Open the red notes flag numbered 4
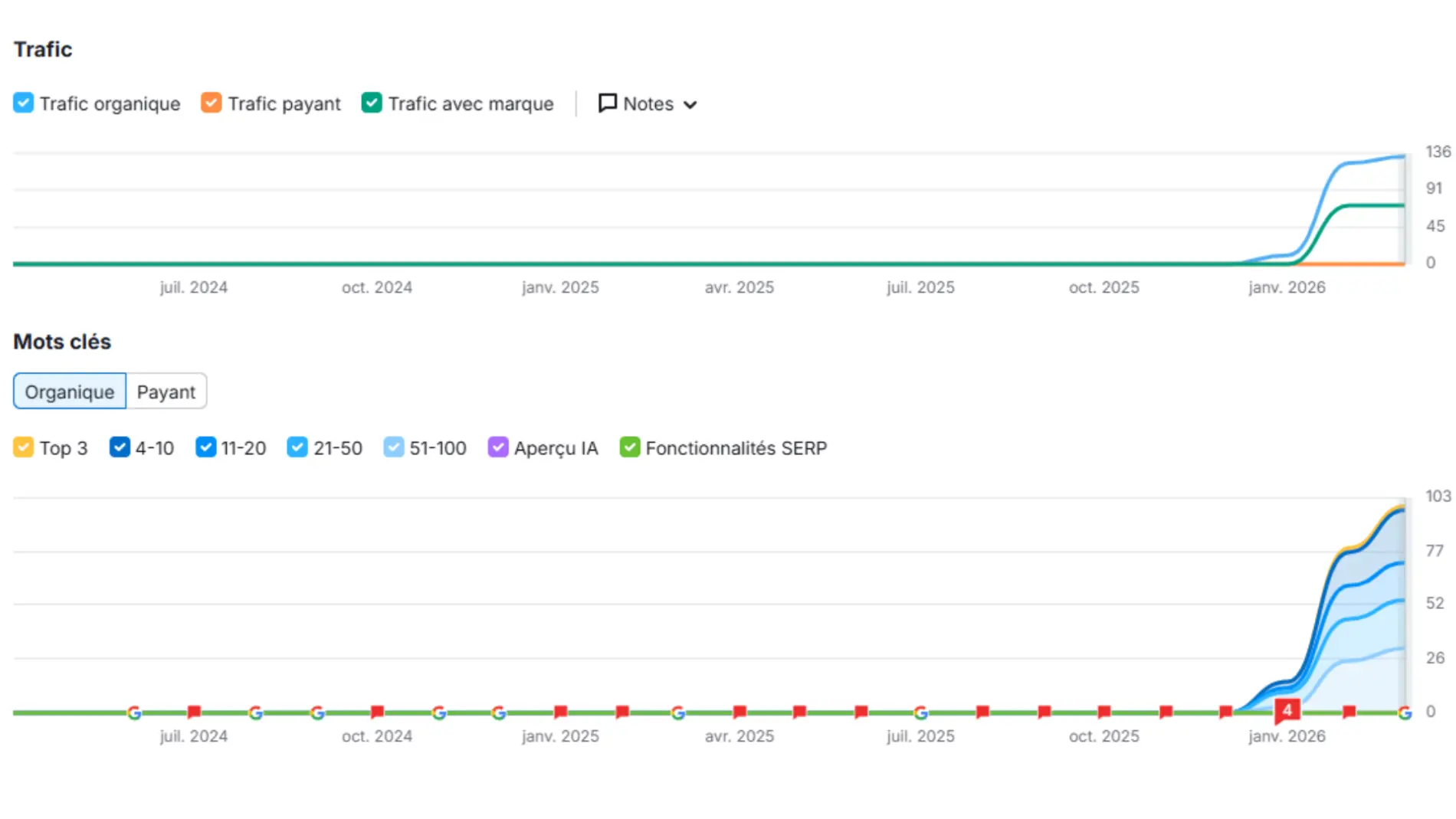This screenshot has height=819, width=1456. pos(1287,710)
